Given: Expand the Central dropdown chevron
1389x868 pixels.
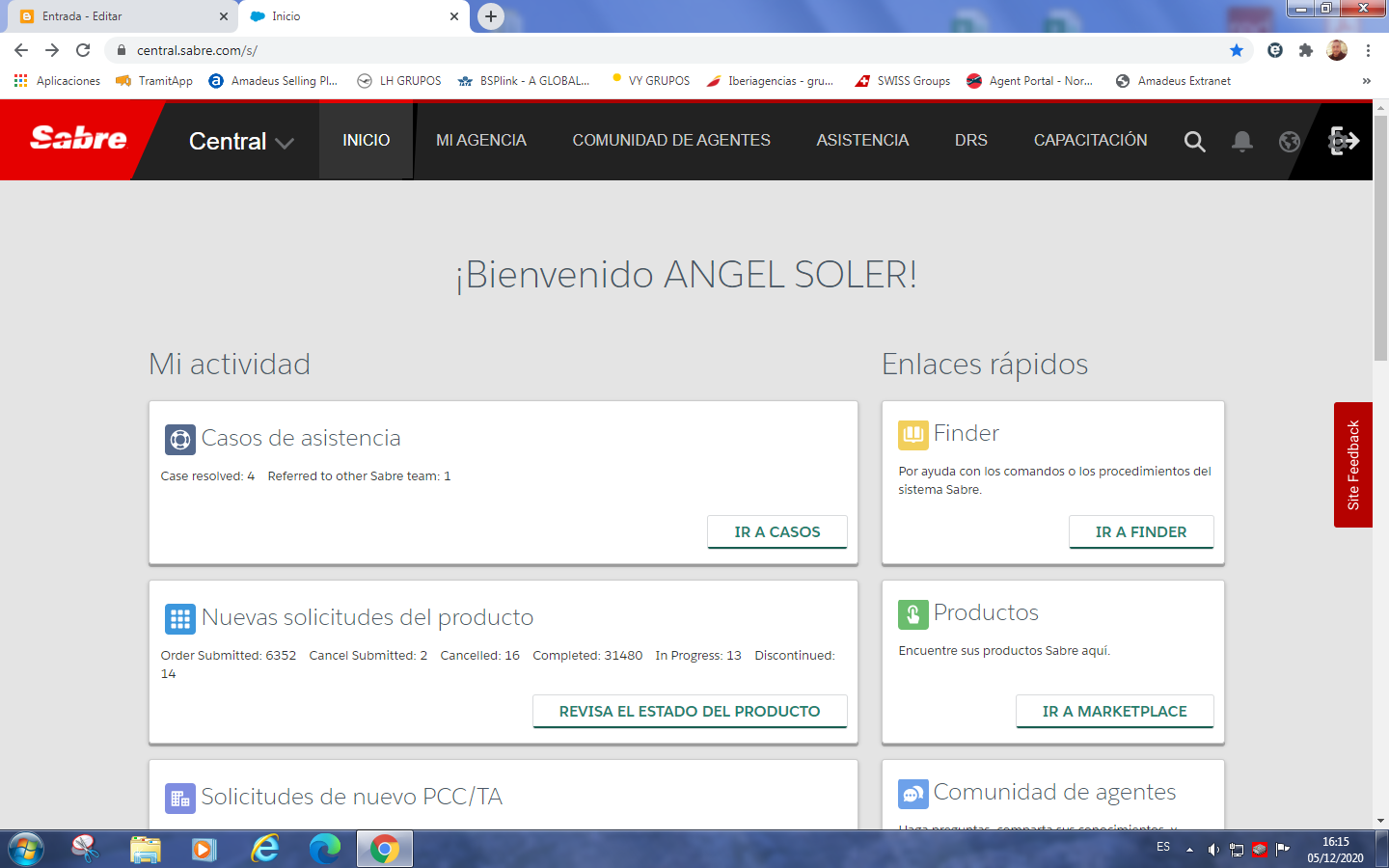Looking at the screenshot, I should pos(284,144).
